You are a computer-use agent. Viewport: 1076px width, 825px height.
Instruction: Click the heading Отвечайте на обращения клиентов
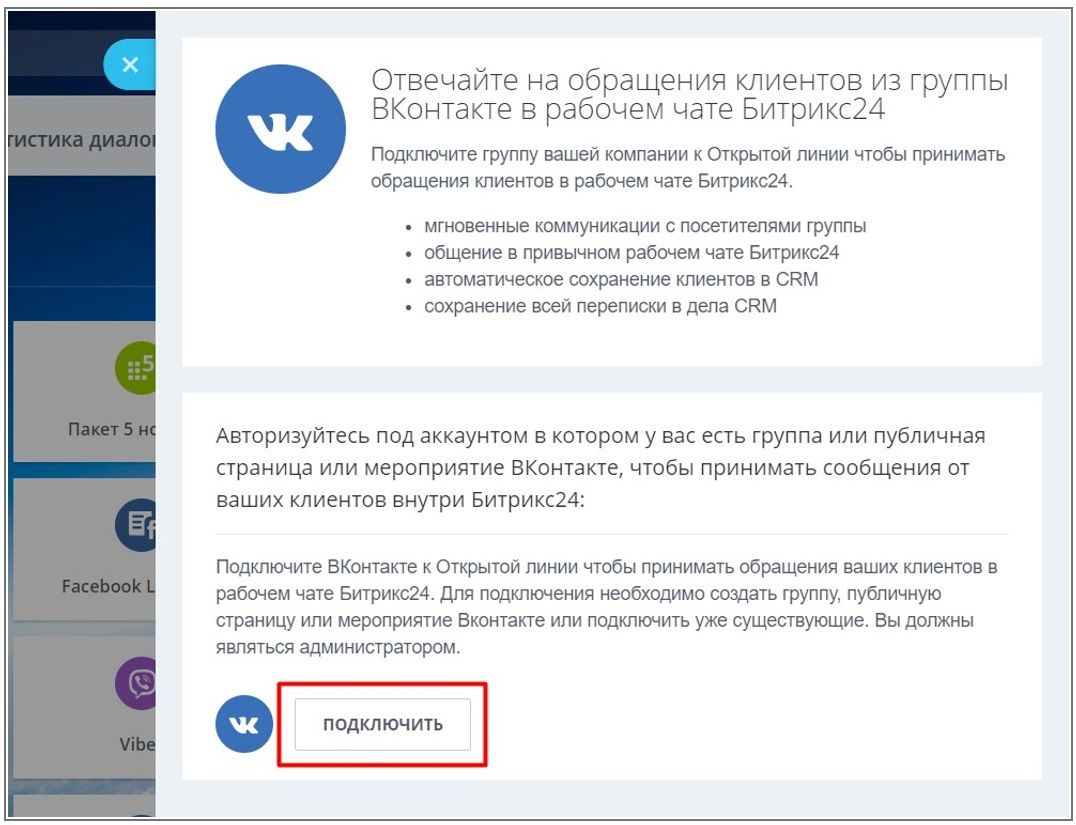[690, 95]
